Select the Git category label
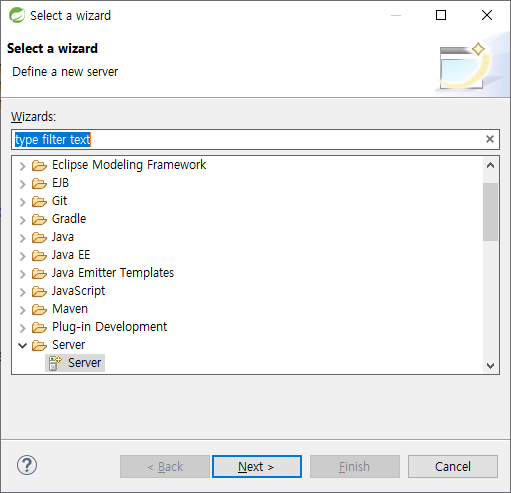This screenshot has height=493, width=511. pos(59,201)
